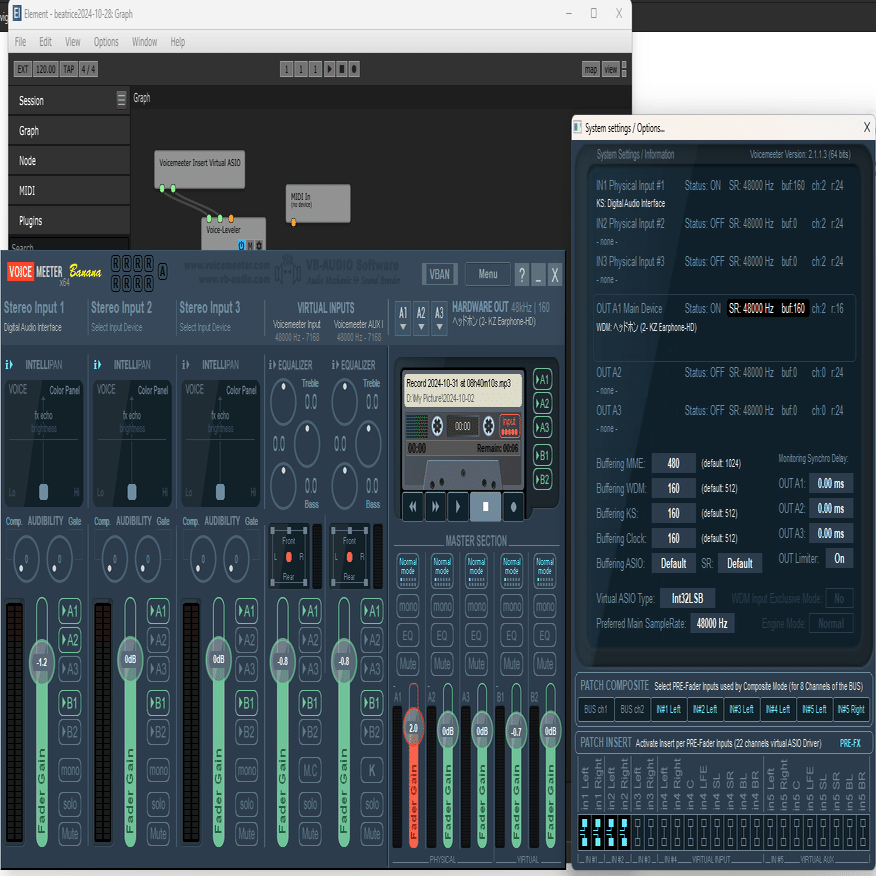Open the Window menu in Element
The width and height of the screenshot is (876, 876).
pos(144,42)
